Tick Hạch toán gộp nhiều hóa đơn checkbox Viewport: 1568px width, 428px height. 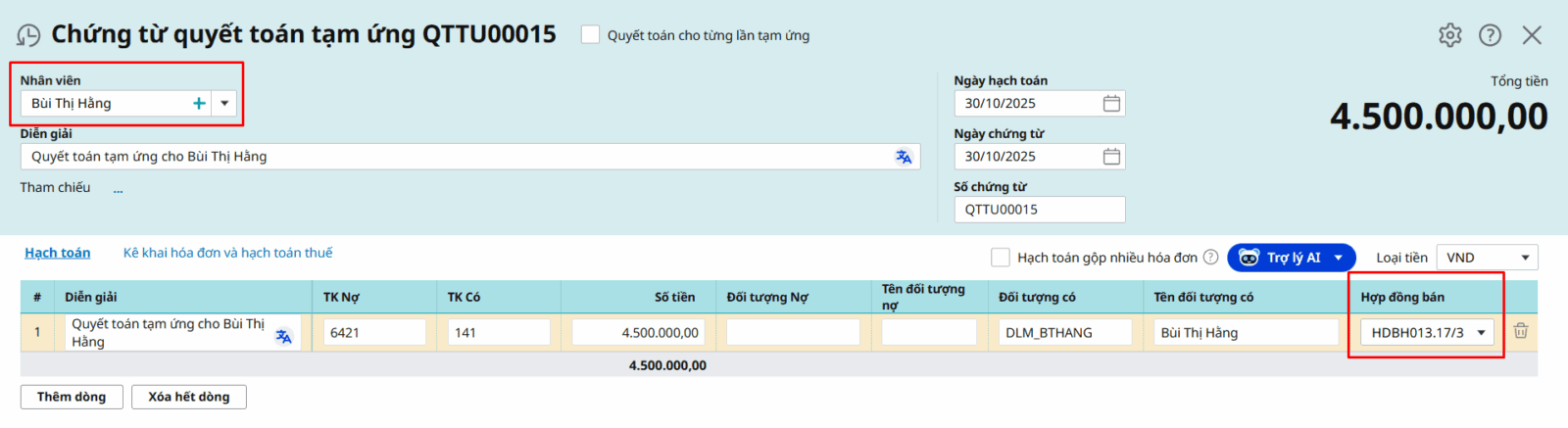tap(1000, 258)
